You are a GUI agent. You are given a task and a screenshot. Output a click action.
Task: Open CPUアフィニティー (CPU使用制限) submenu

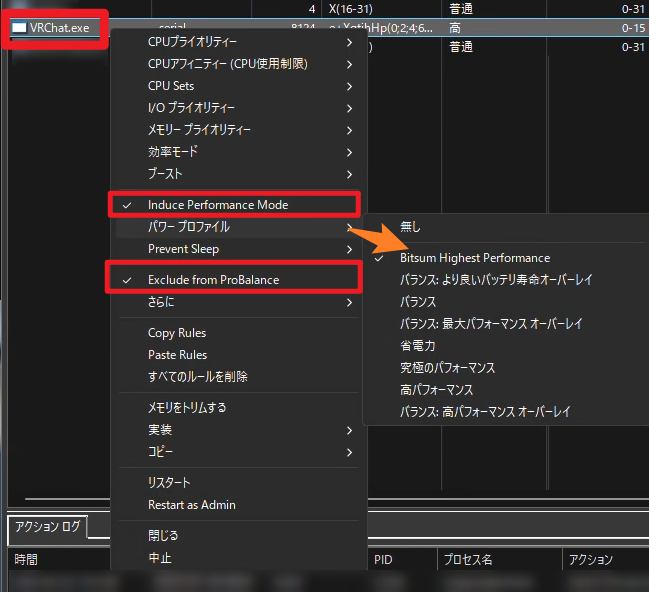pos(239,64)
